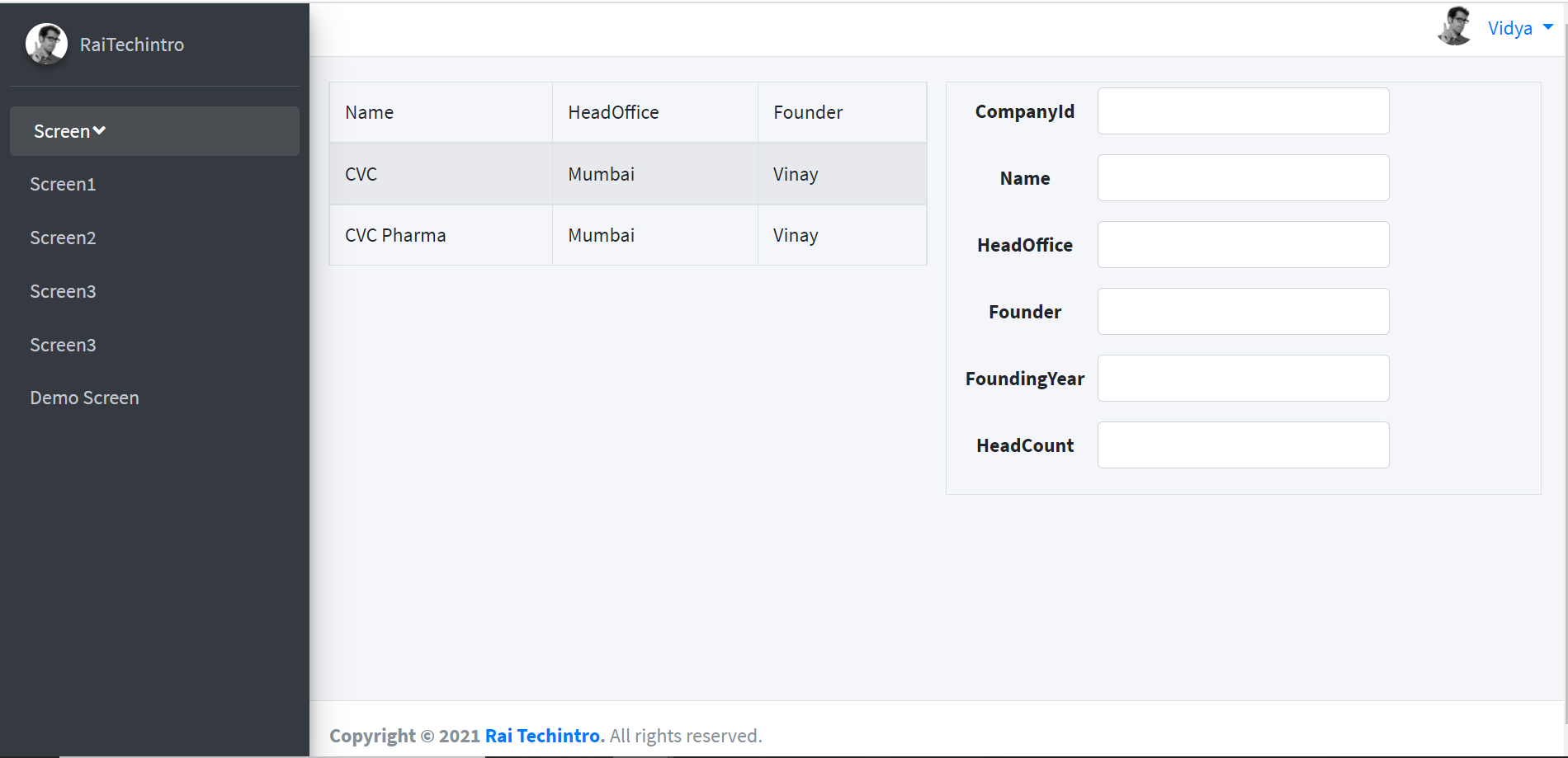This screenshot has height=758, width=1568.
Task: Navigate to Demo Screen
Action: 84,398
